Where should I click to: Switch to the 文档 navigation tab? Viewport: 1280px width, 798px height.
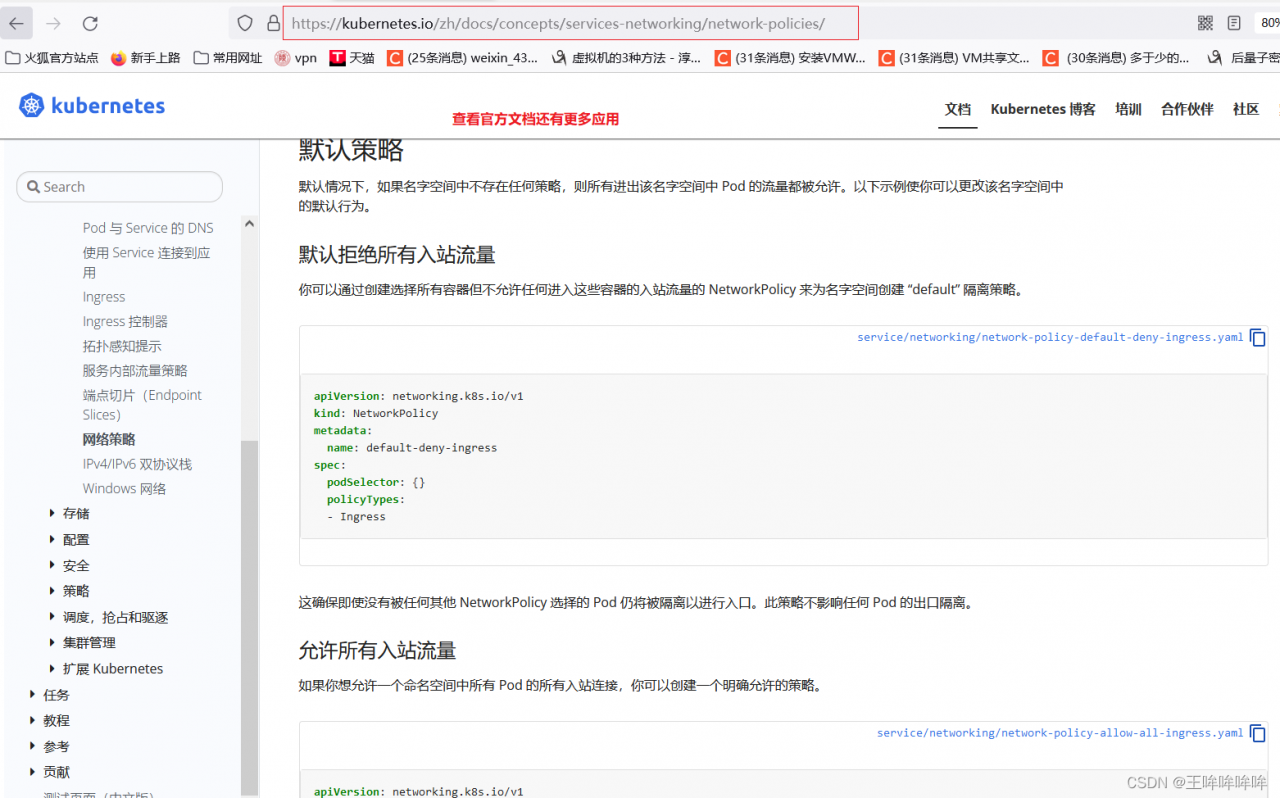point(957,108)
